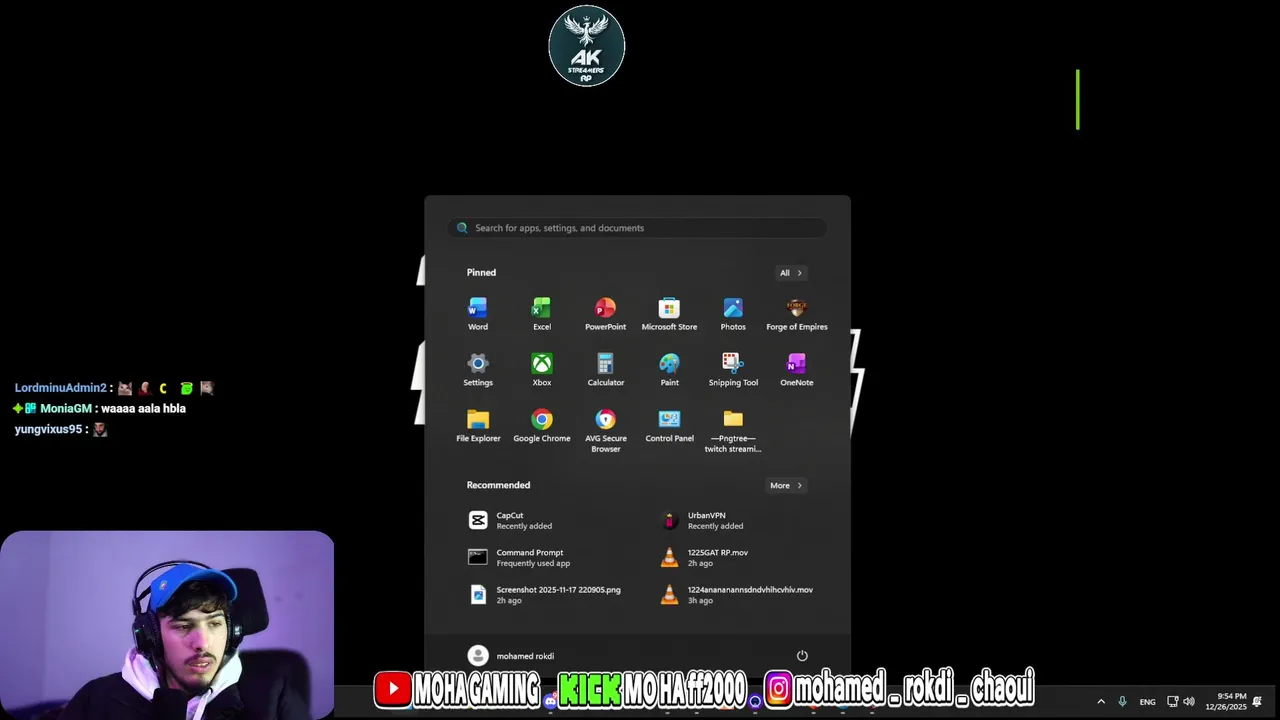Switch the ENG language input
The image size is (1280, 720).
[x=1147, y=702]
